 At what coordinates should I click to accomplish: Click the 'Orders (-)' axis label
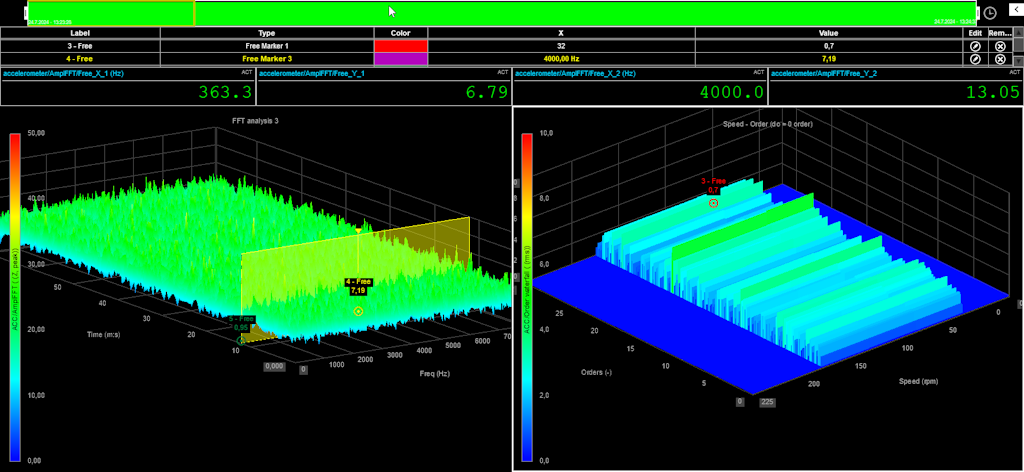596,372
